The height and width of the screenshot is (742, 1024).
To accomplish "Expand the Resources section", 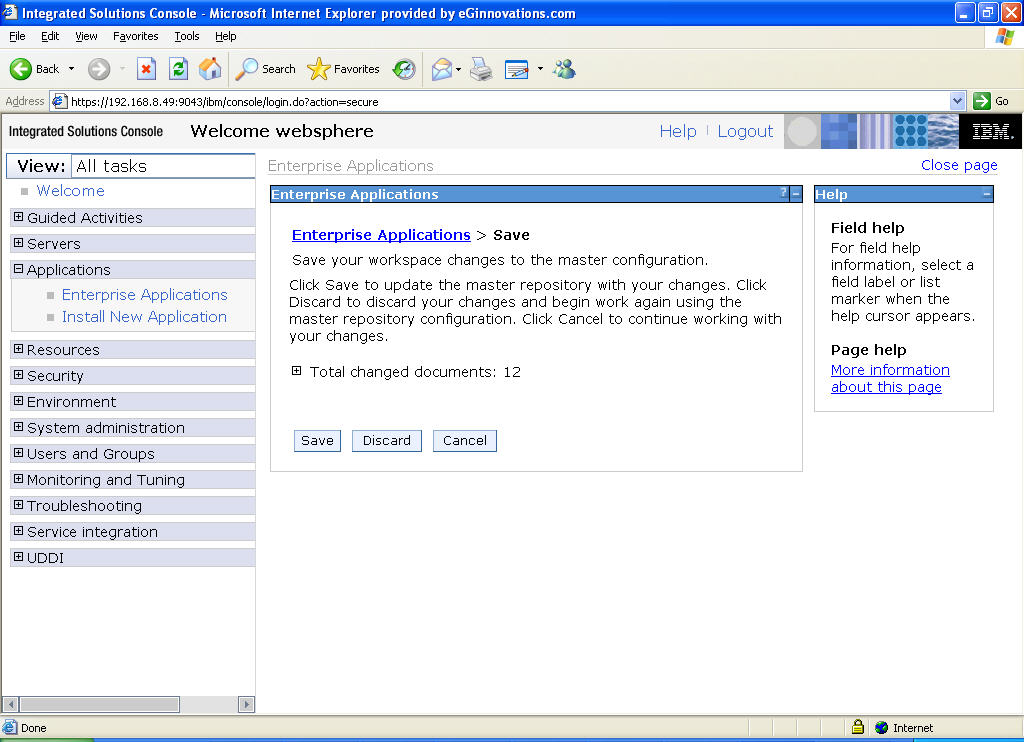I will point(18,349).
